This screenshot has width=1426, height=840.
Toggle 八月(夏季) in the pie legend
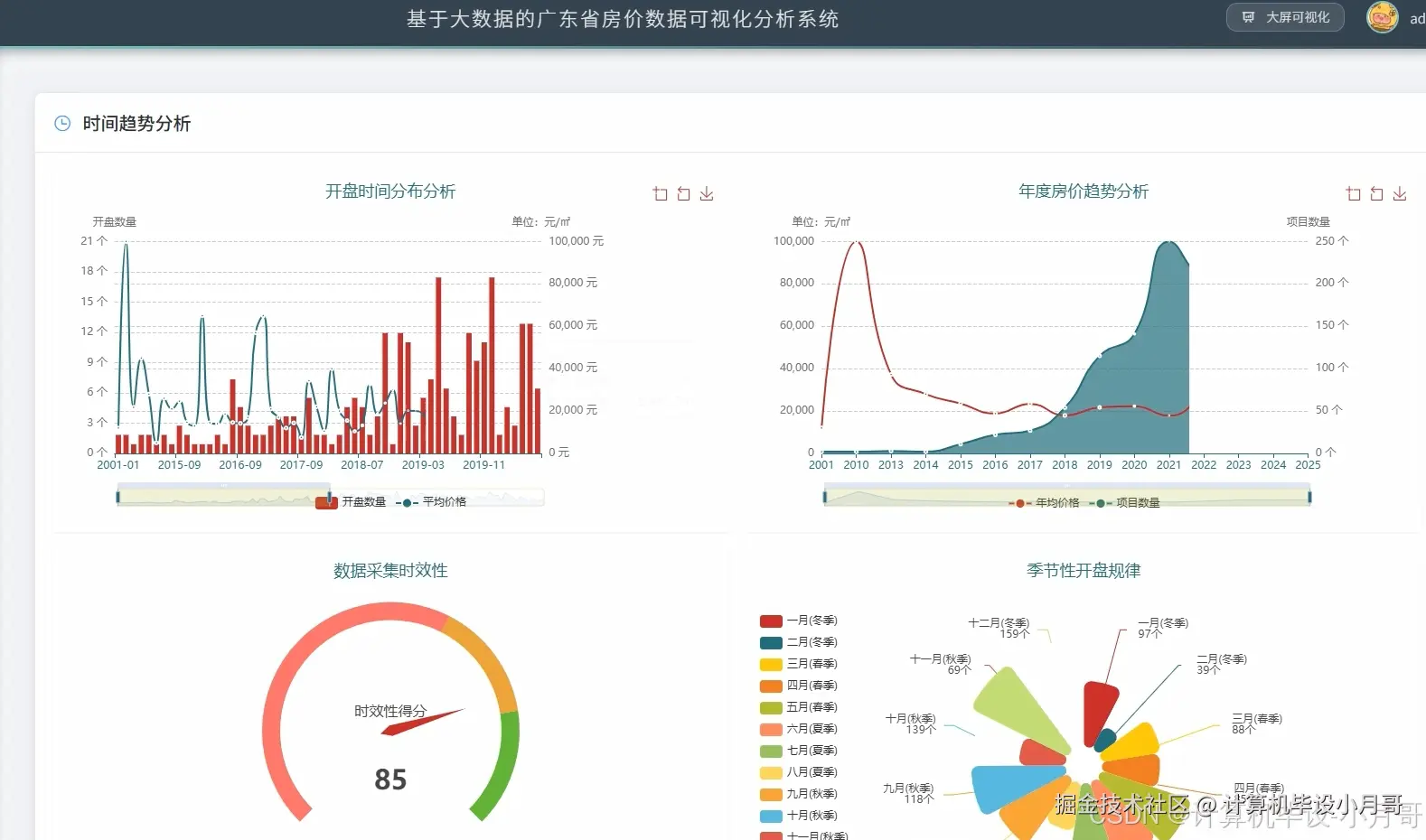click(x=799, y=772)
